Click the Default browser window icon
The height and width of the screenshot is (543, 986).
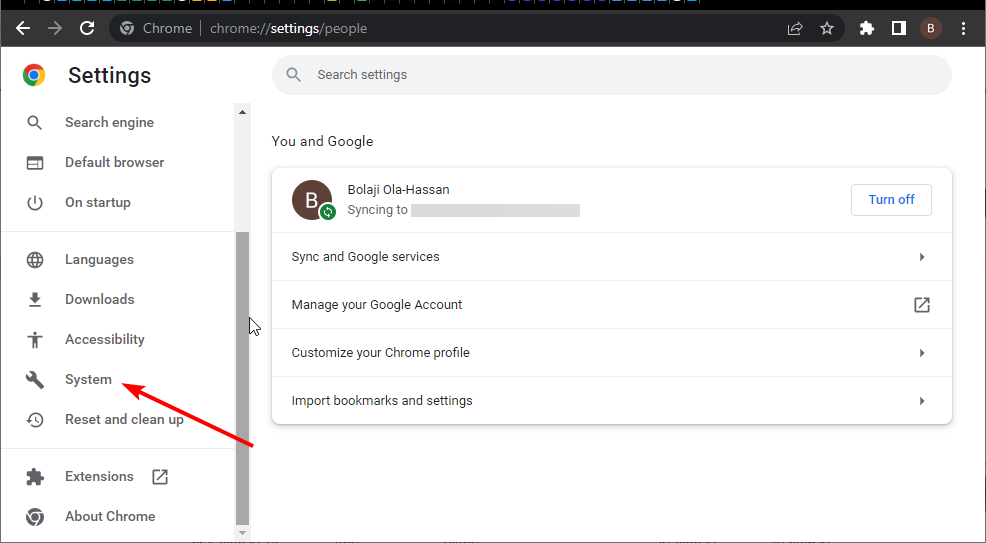tap(35, 163)
